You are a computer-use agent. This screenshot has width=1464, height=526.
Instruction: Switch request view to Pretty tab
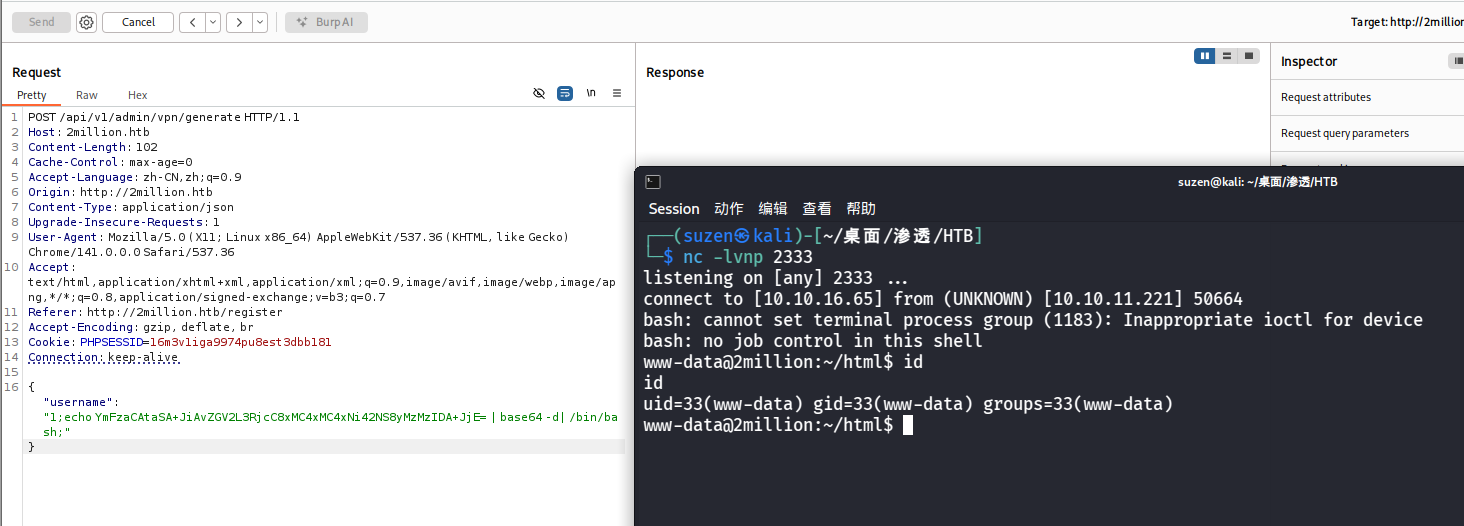[x=31, y=95]
